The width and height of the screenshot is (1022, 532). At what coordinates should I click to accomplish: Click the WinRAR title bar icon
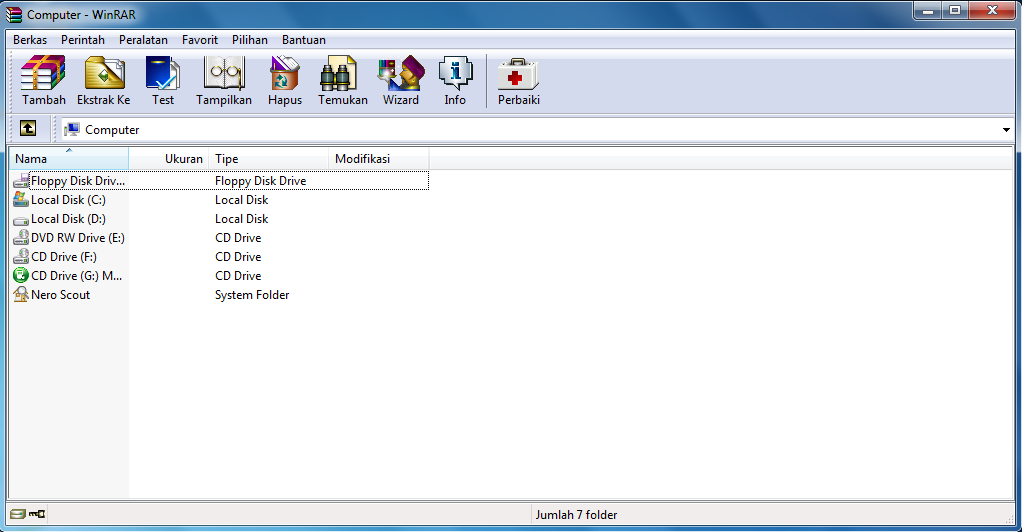click(14, 14)
